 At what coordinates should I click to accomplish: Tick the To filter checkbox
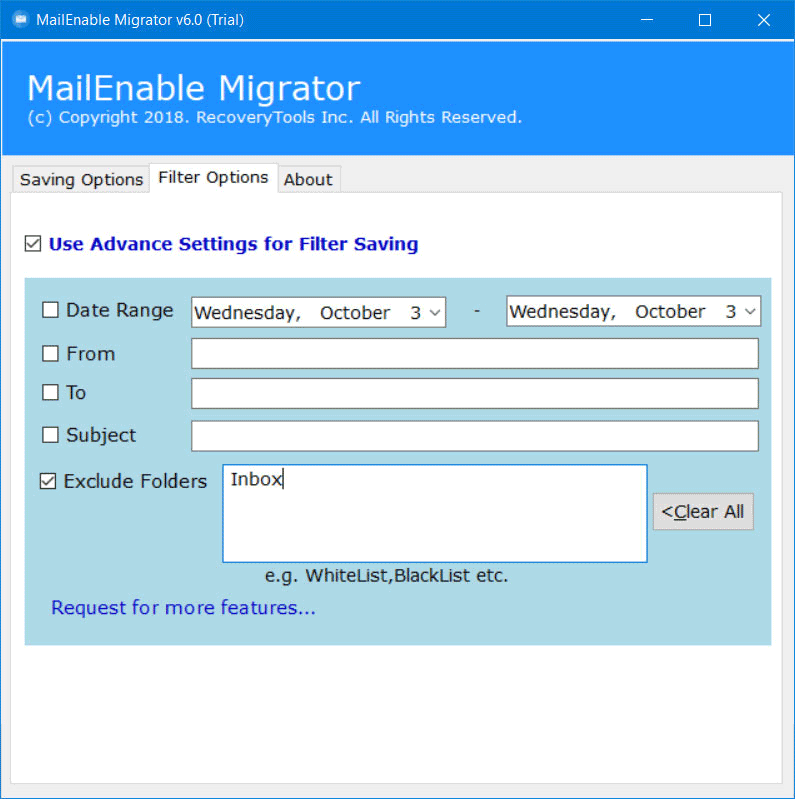(50, 392)
